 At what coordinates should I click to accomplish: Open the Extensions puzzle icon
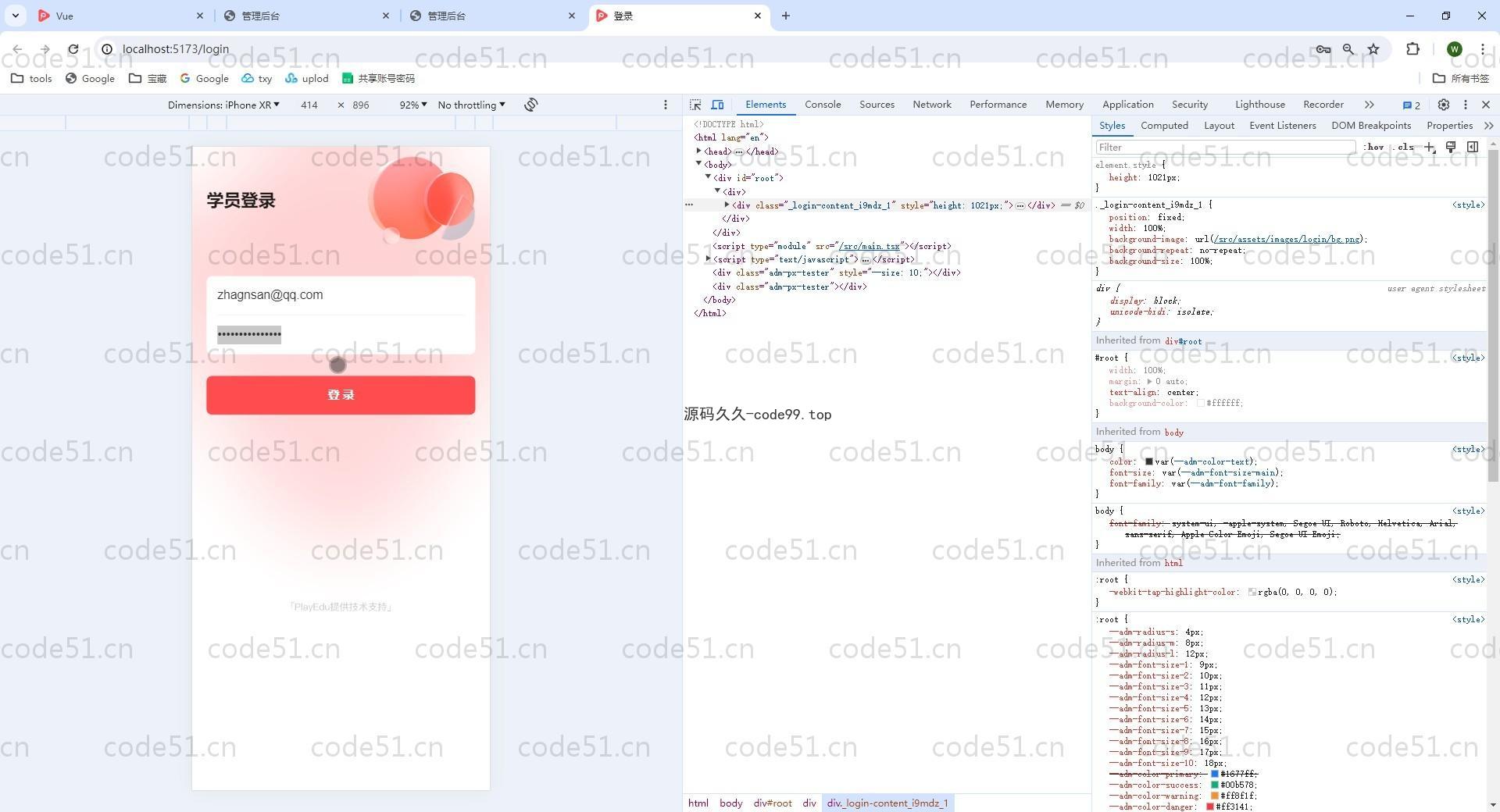pos(1412,49)
